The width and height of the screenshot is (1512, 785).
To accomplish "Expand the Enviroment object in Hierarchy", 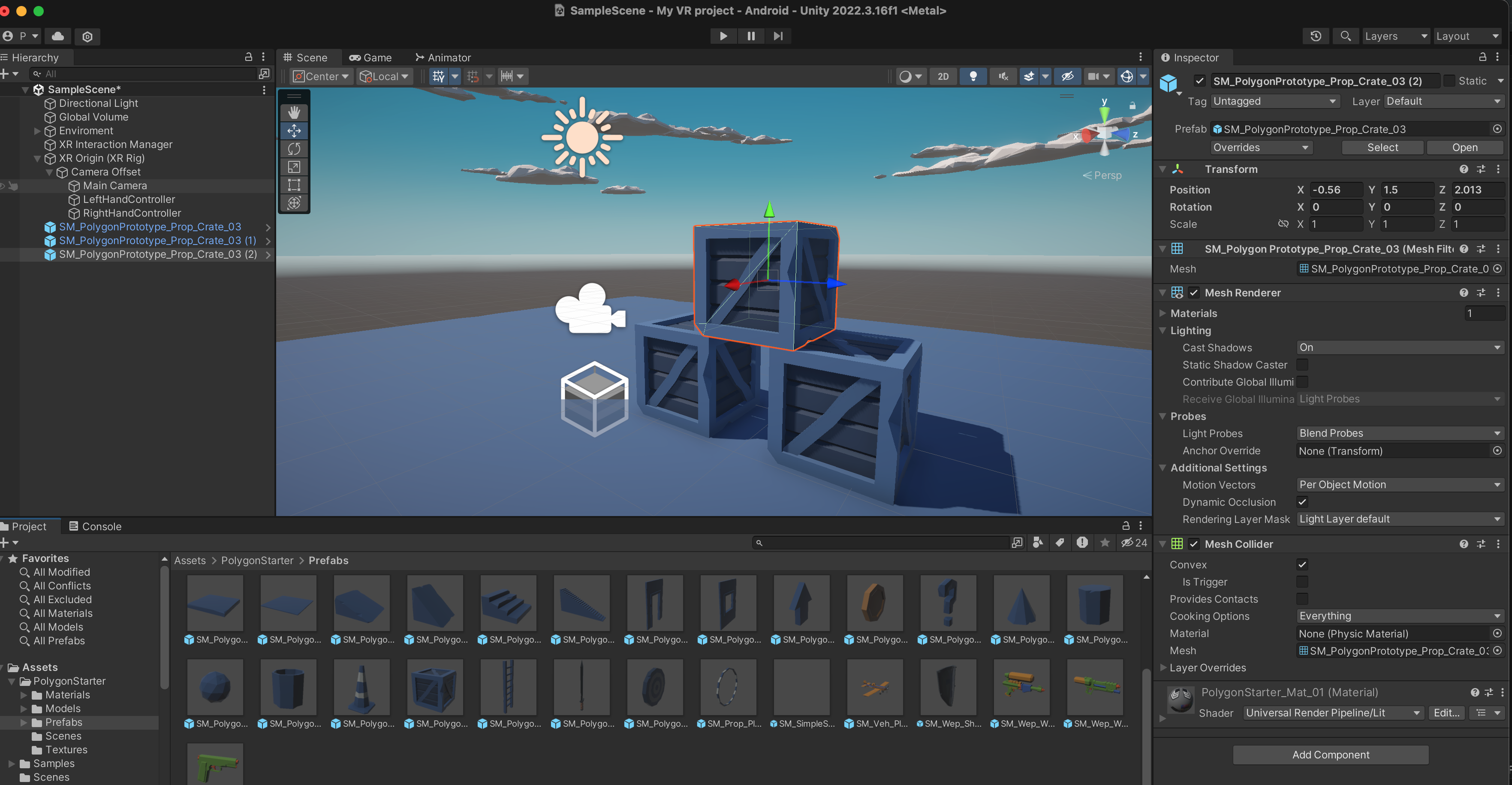I will coord(38,131).
